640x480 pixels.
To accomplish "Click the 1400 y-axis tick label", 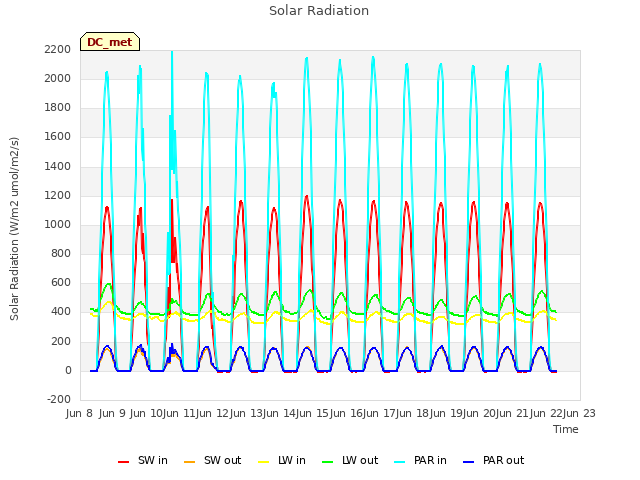I will 58,166.
